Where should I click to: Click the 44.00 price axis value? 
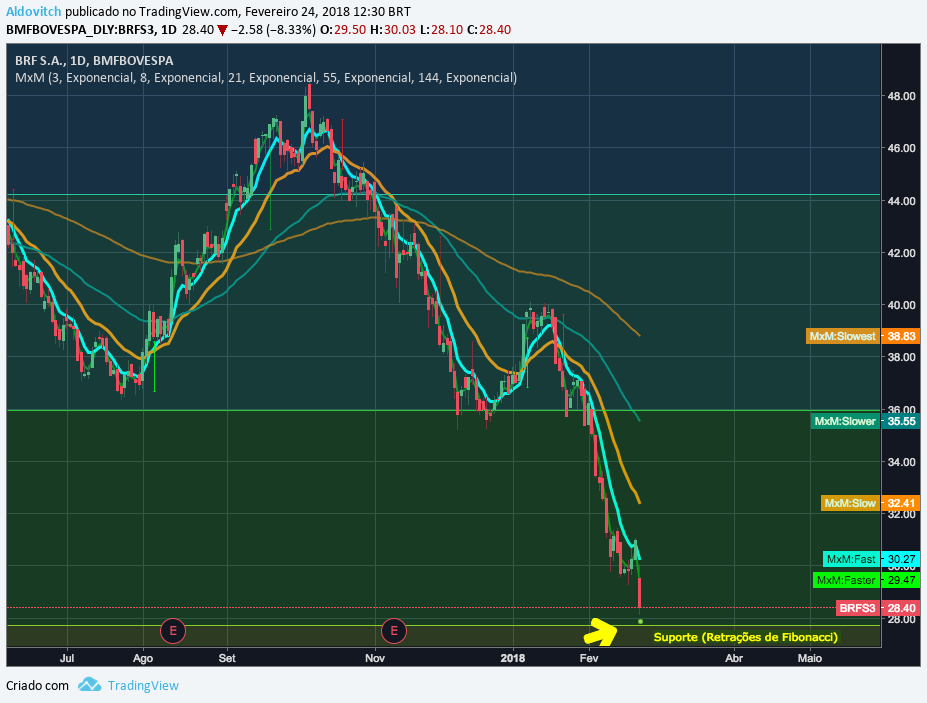click(901, 201)
